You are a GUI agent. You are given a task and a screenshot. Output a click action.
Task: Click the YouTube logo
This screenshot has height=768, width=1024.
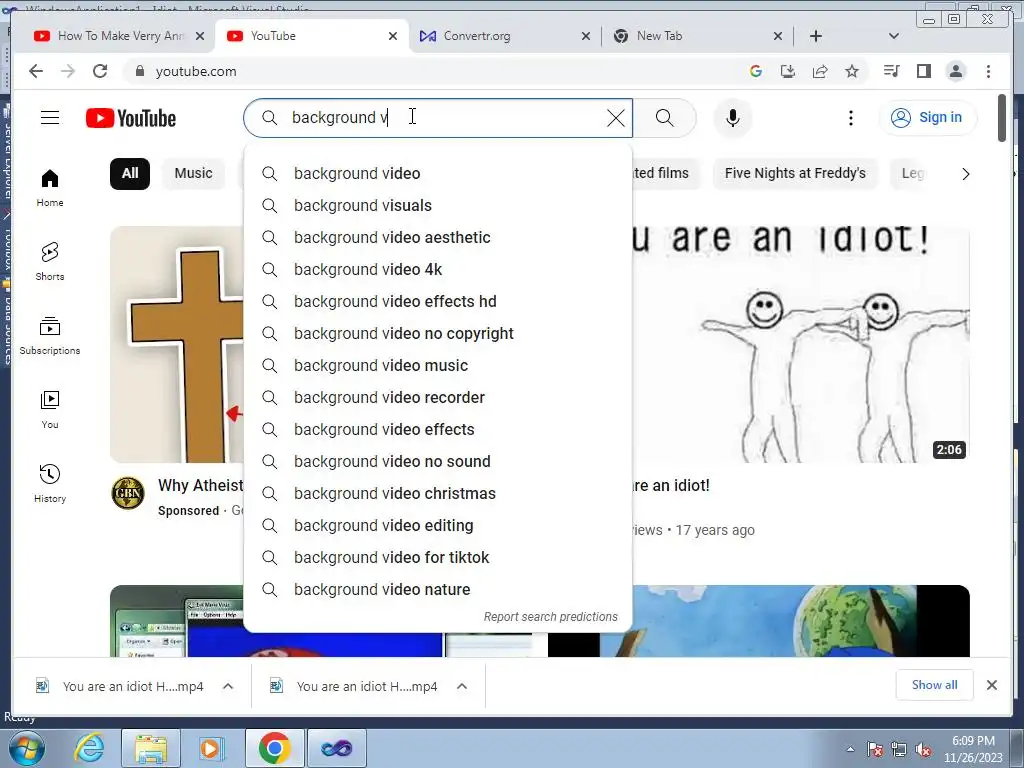(x=131, y=118)
